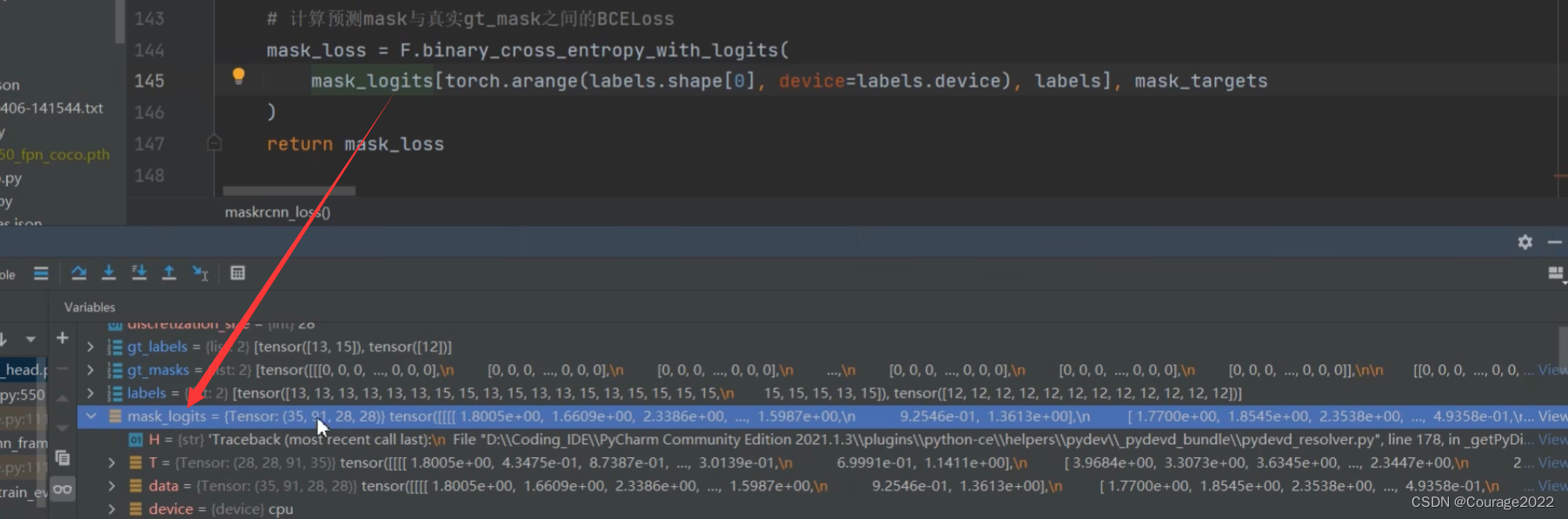The image size is (1568, 519).
Task: Click the yellow intention bulb icon
Action: point(238,76)
